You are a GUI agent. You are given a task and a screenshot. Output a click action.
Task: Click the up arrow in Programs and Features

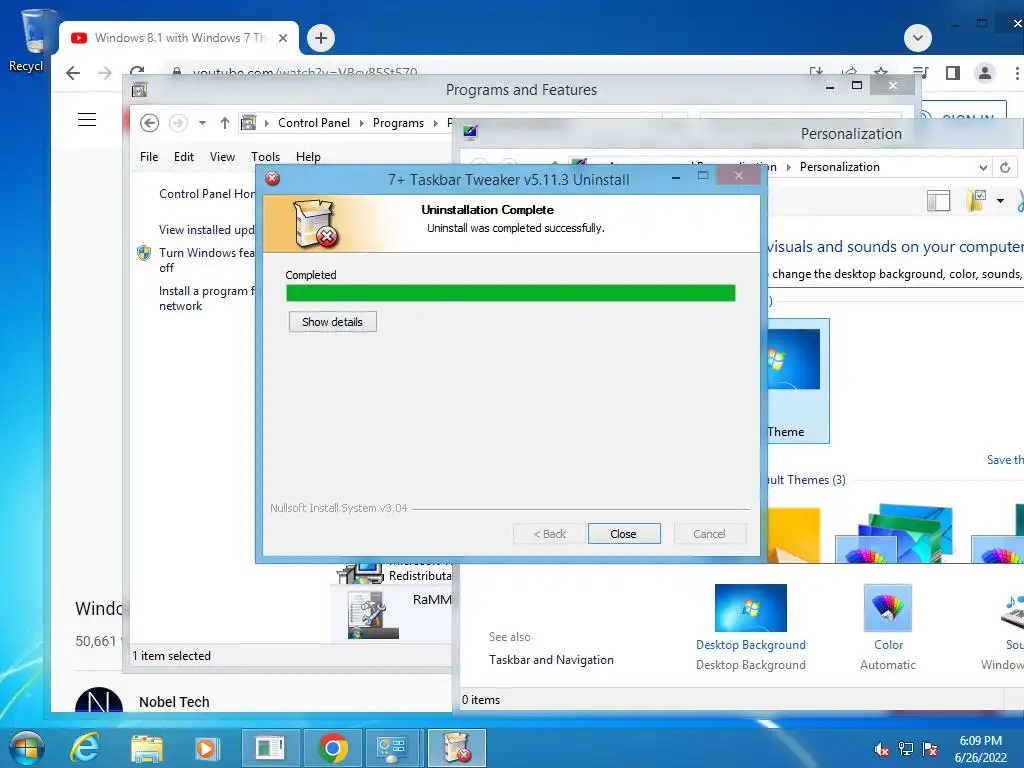point(225,123)
